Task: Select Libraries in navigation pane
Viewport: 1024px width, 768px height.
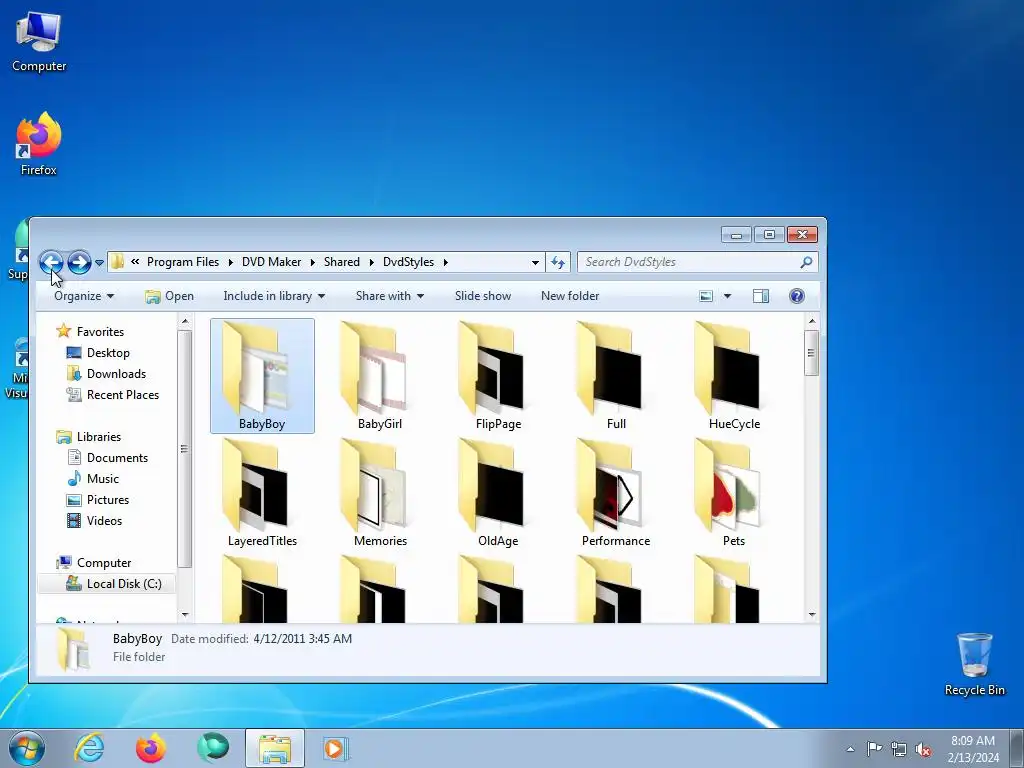Action: 98,437
